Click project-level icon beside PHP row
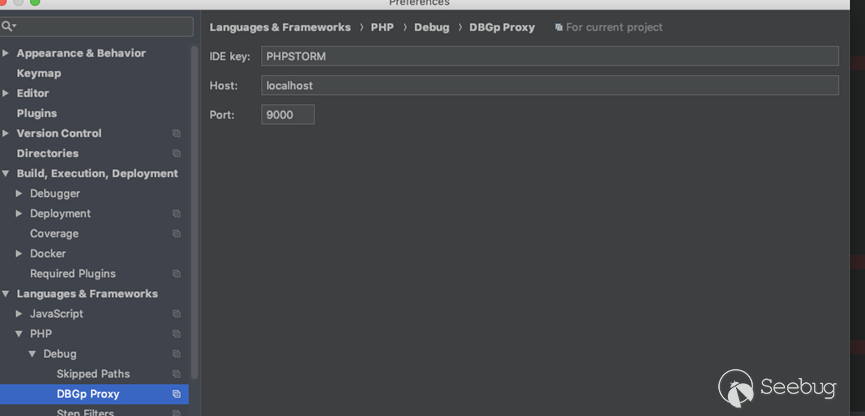This screenshot has height=416, width=865. coord(177,334)
